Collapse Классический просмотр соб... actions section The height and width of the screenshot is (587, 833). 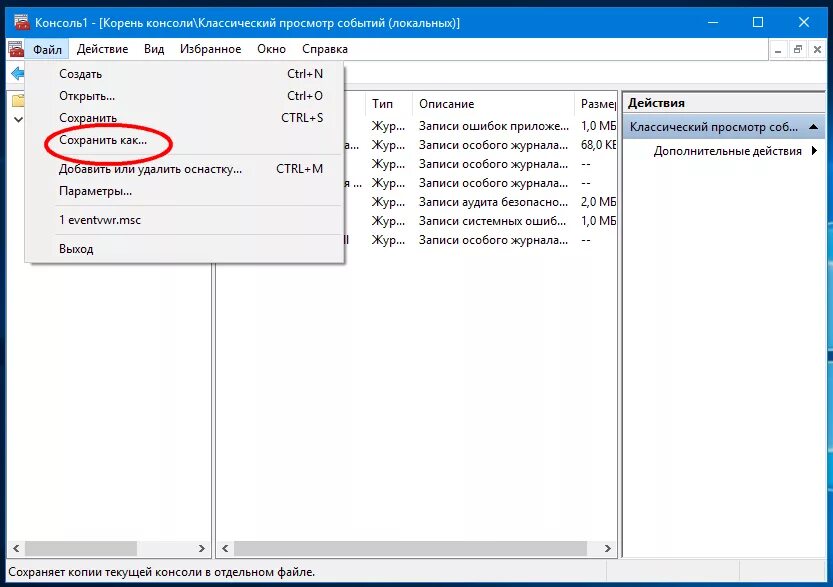813,127
